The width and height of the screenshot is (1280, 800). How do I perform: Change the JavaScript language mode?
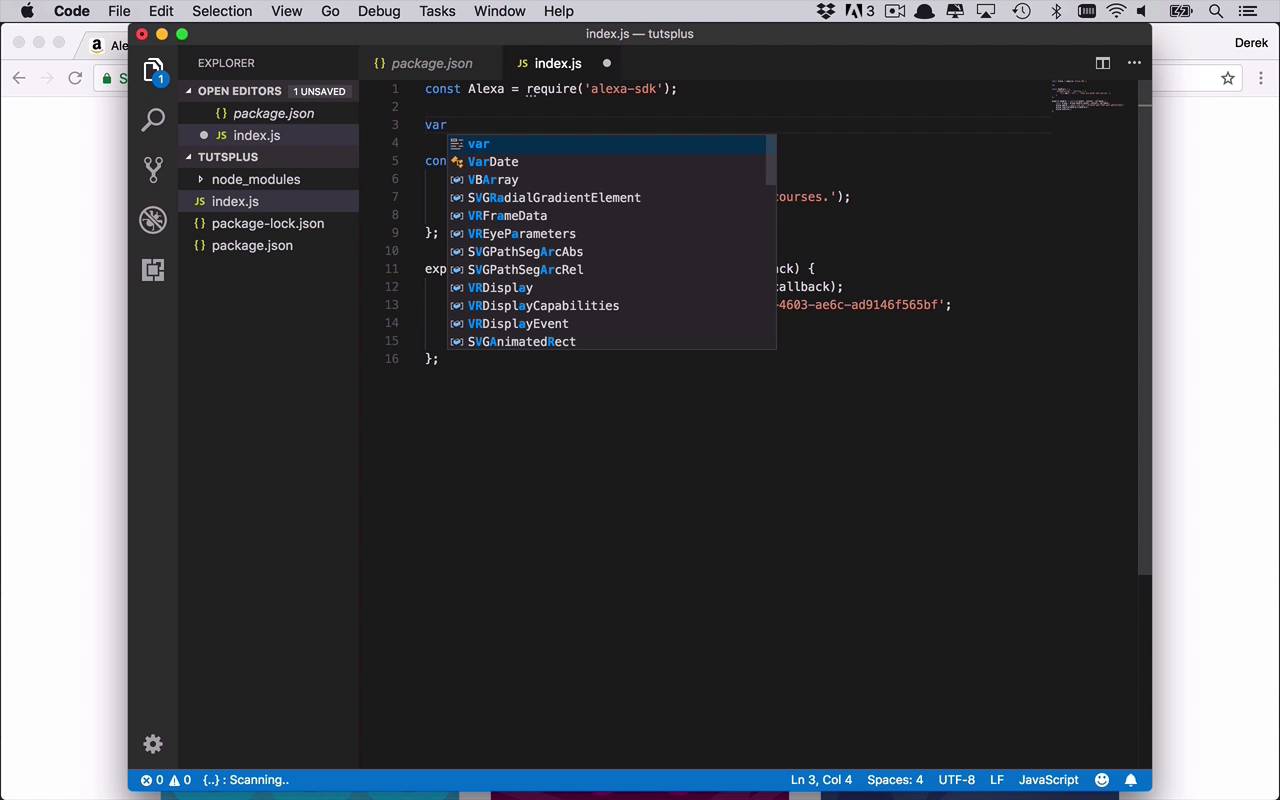[1048, 780]
